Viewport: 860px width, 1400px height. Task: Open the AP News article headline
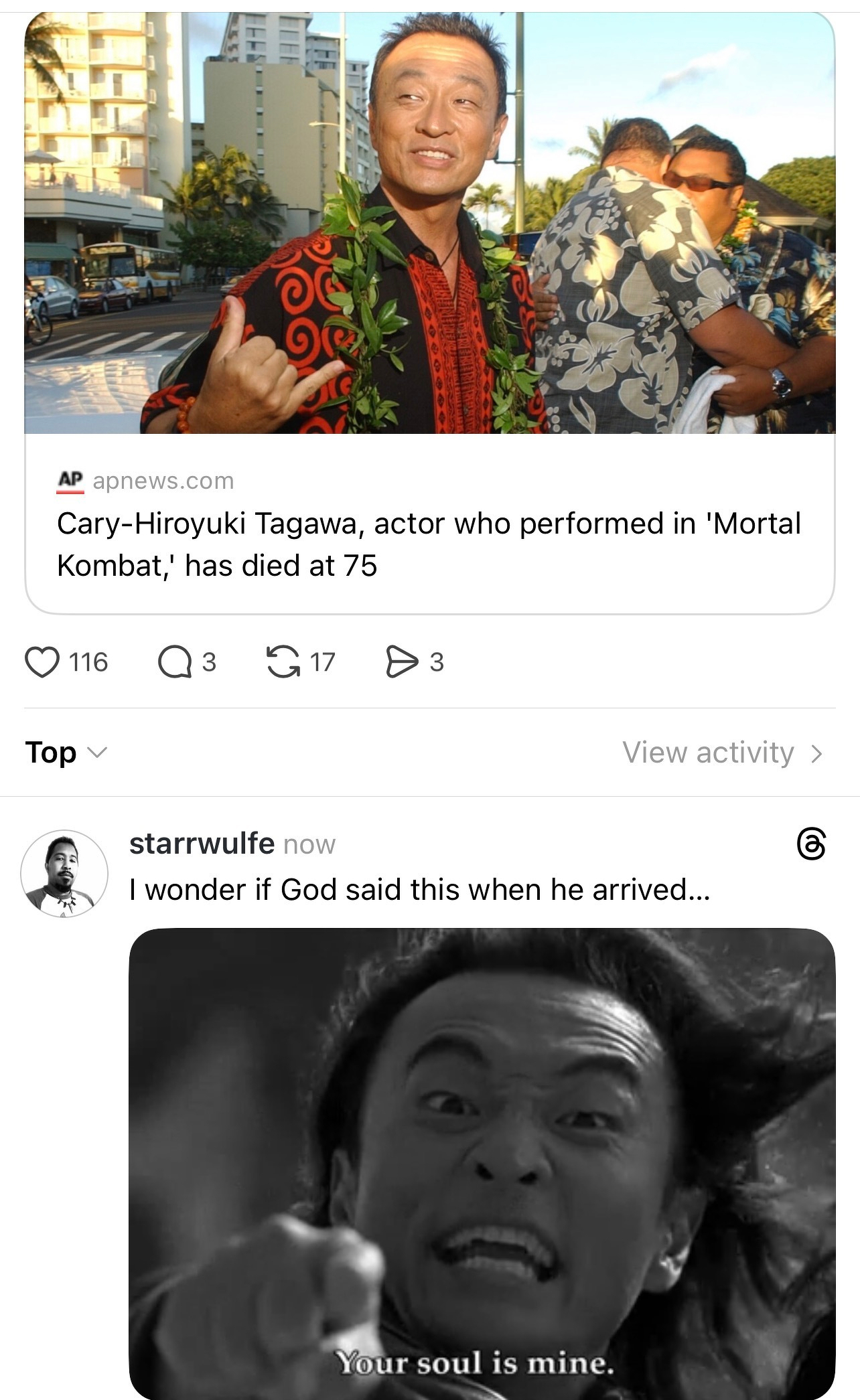(x=429, y=544)
